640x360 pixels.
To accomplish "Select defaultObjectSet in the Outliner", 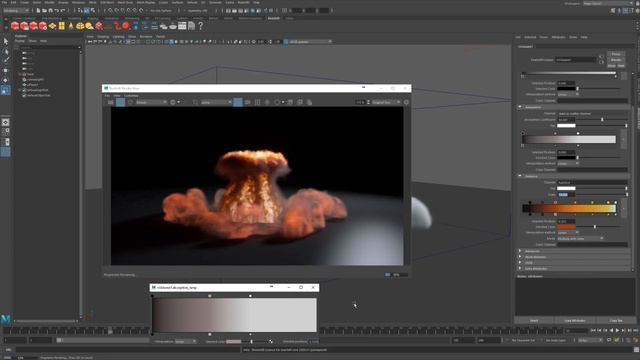I will (39, 95).
